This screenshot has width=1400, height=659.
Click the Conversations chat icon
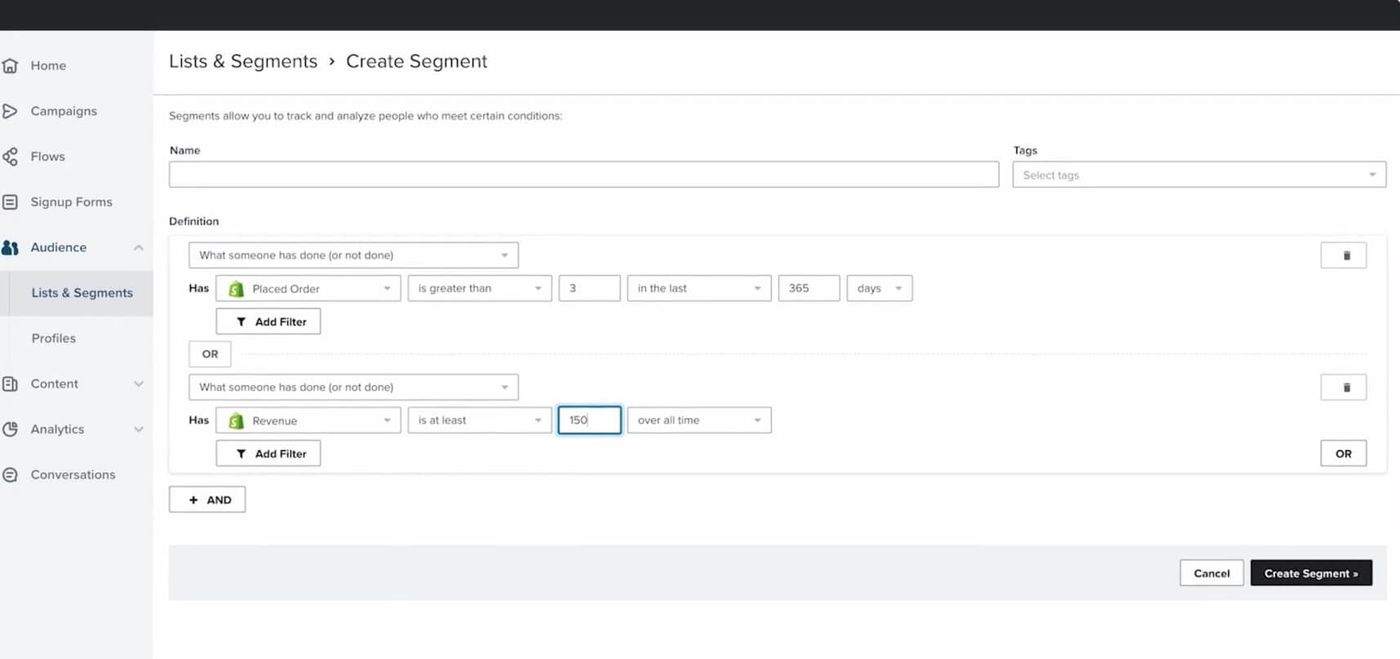[x=10, y=475]
